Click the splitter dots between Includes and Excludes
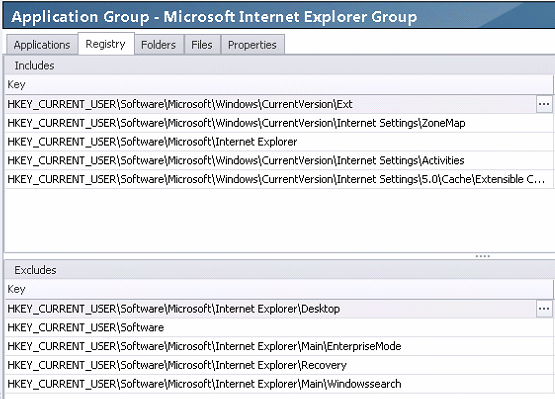 coord(482,256)
